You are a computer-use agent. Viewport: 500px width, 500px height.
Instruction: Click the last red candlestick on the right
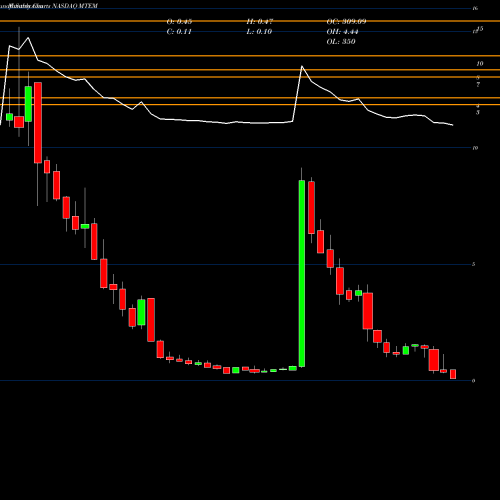pyautogui.click(x=453, y=374)
